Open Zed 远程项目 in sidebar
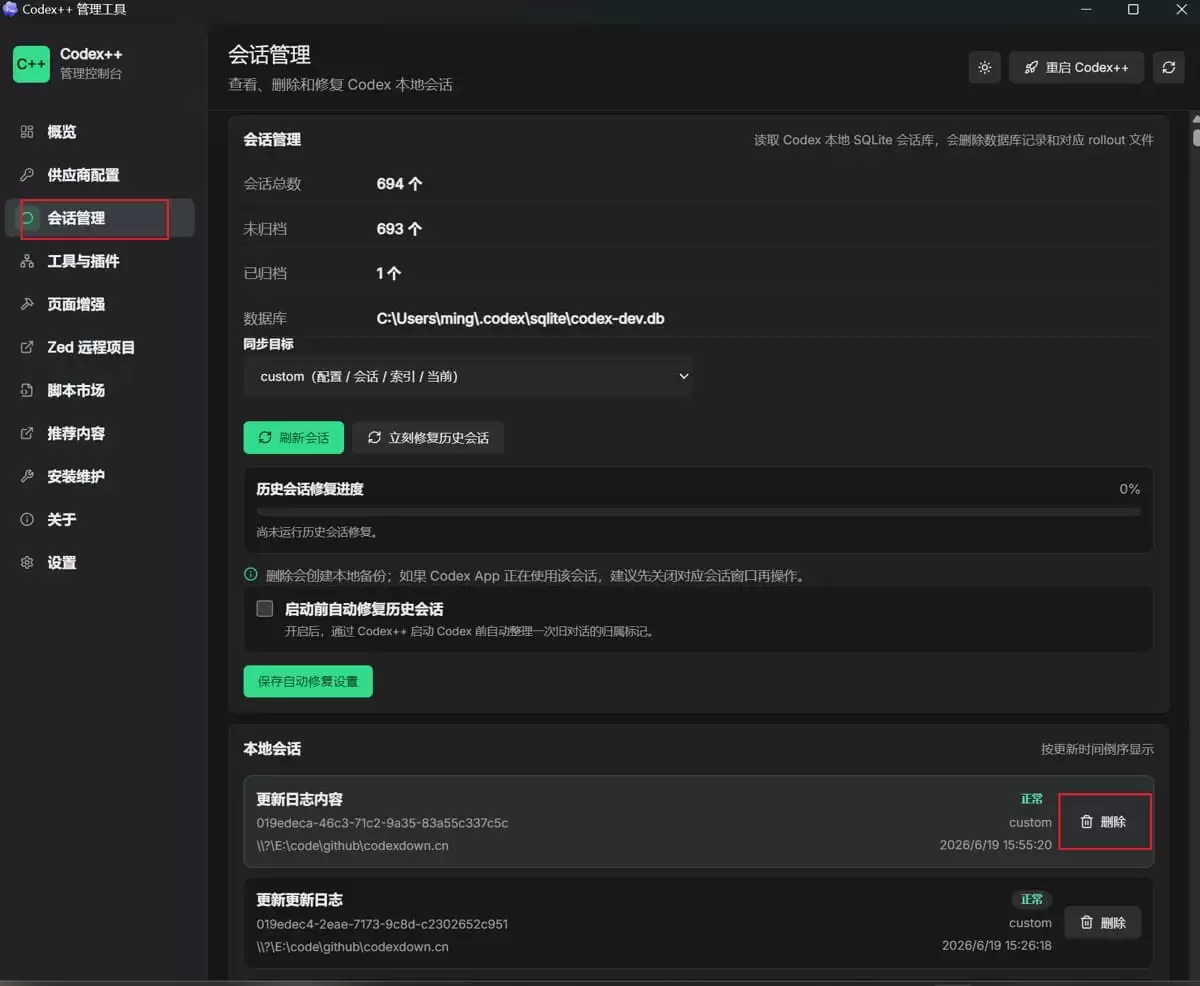 coord(100,347)
